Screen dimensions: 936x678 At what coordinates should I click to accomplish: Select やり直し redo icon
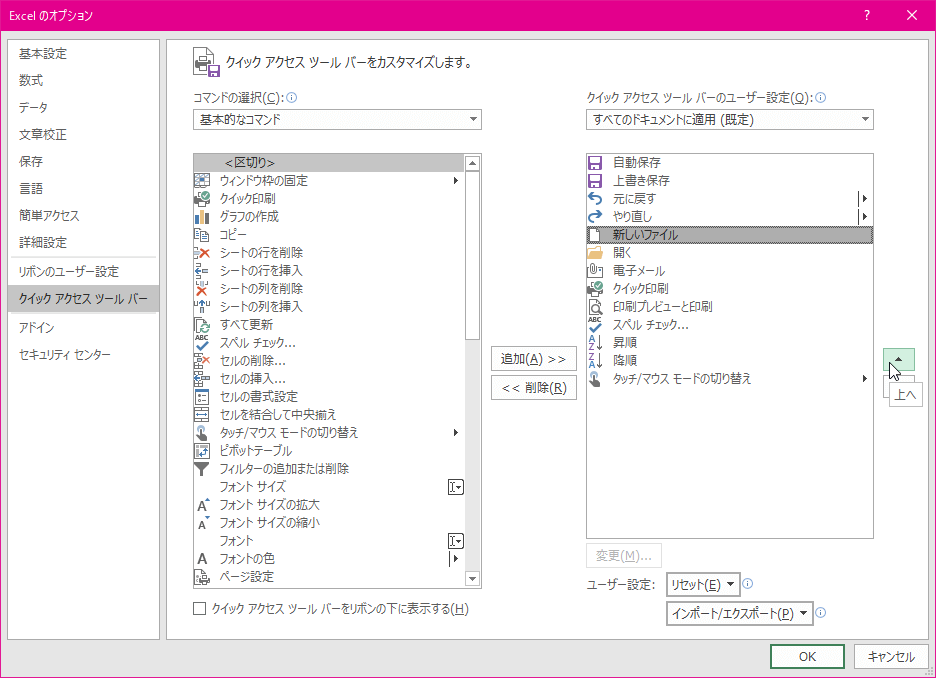pos(595,216)
